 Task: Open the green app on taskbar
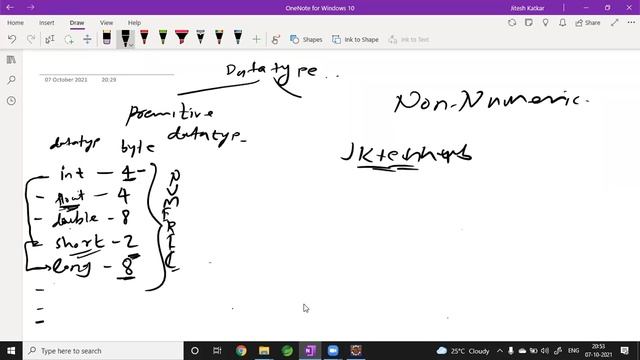pyautogui.click(x=287, y=351)
